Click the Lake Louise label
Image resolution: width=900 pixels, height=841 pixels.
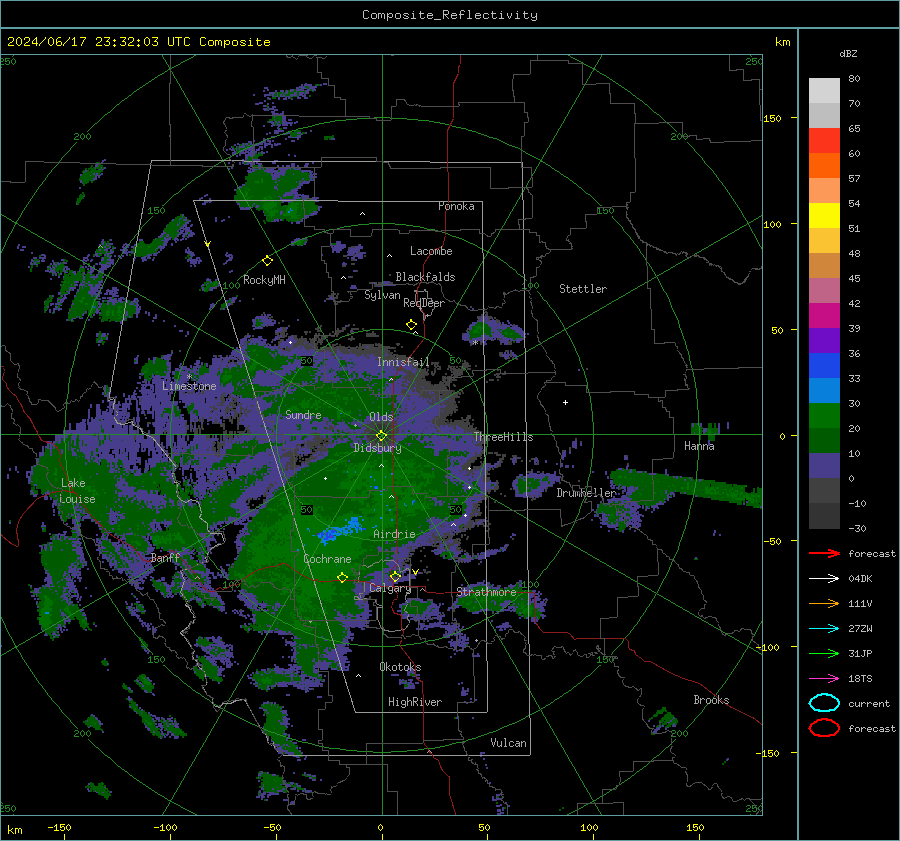click(x=78, y=491)
